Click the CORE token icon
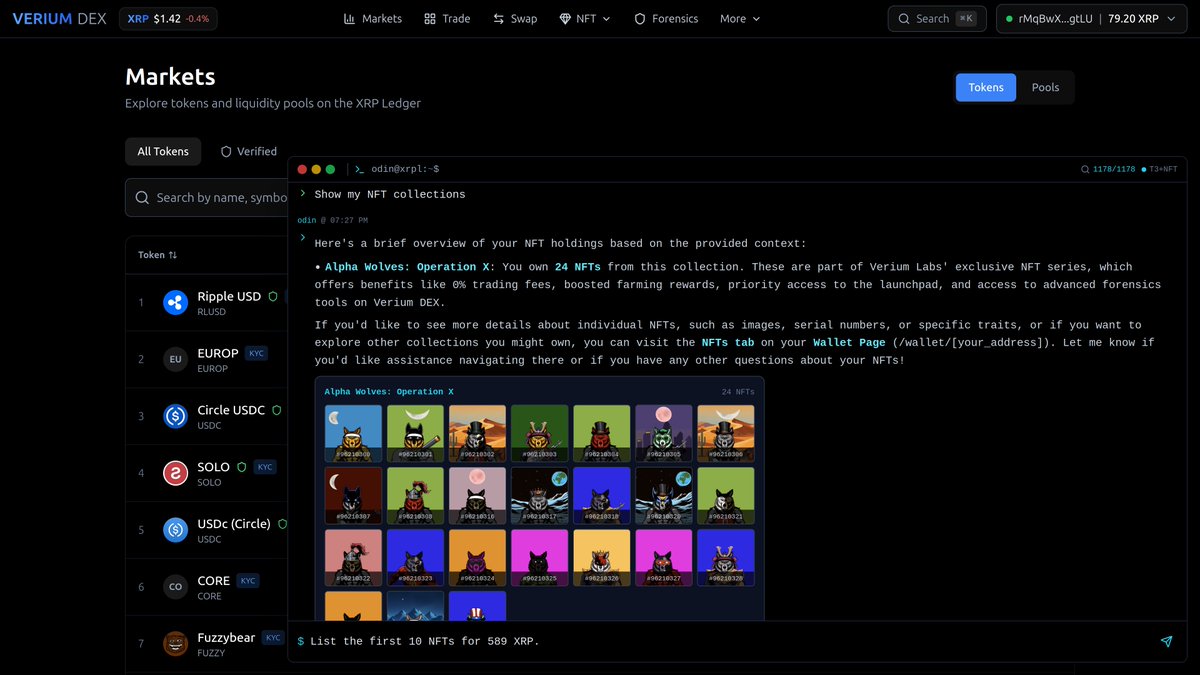Image resolution: width=1200 pixels, height=675 pixels. click(176, 587)
